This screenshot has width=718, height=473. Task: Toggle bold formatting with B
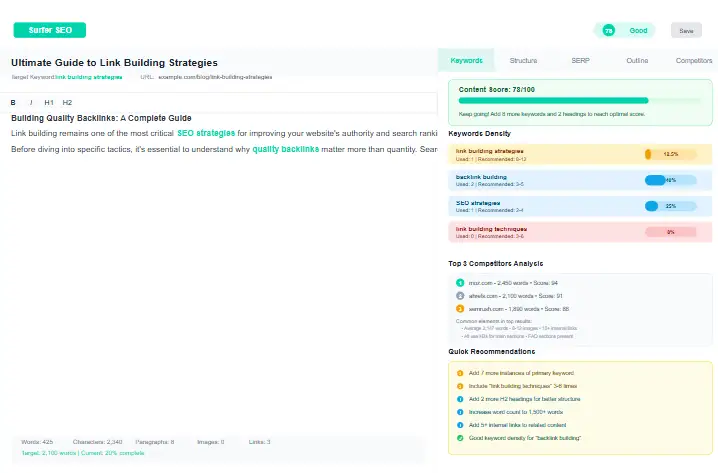click(x=13, y=103)
